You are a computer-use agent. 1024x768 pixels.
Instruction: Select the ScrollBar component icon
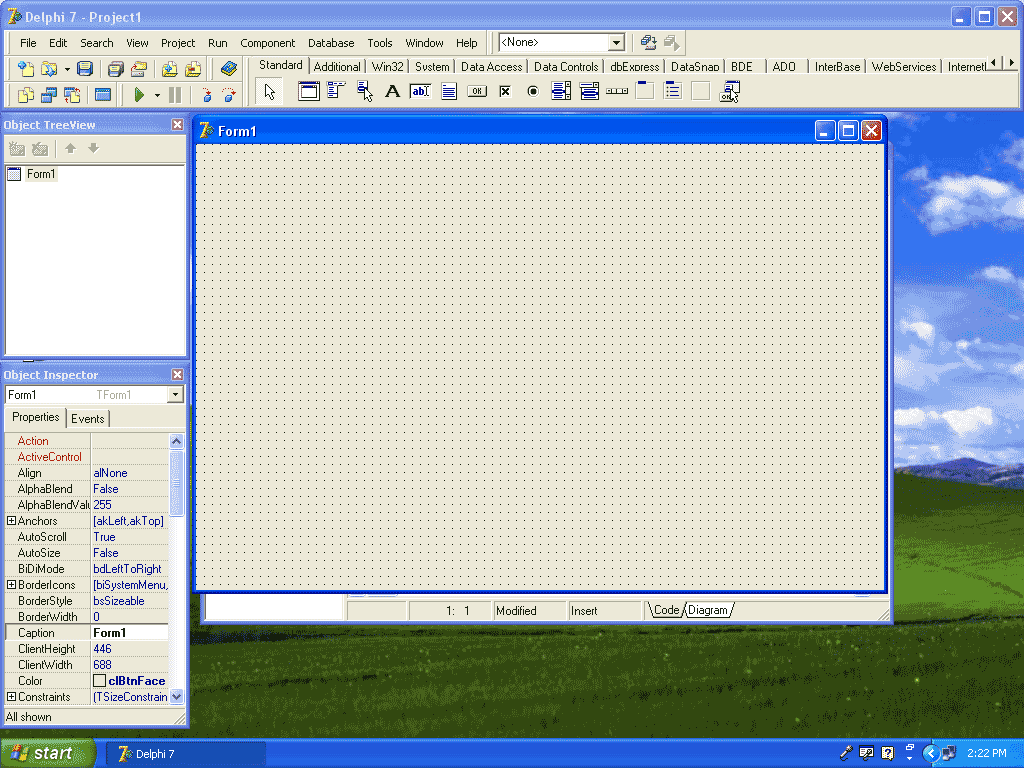(617, 91)
